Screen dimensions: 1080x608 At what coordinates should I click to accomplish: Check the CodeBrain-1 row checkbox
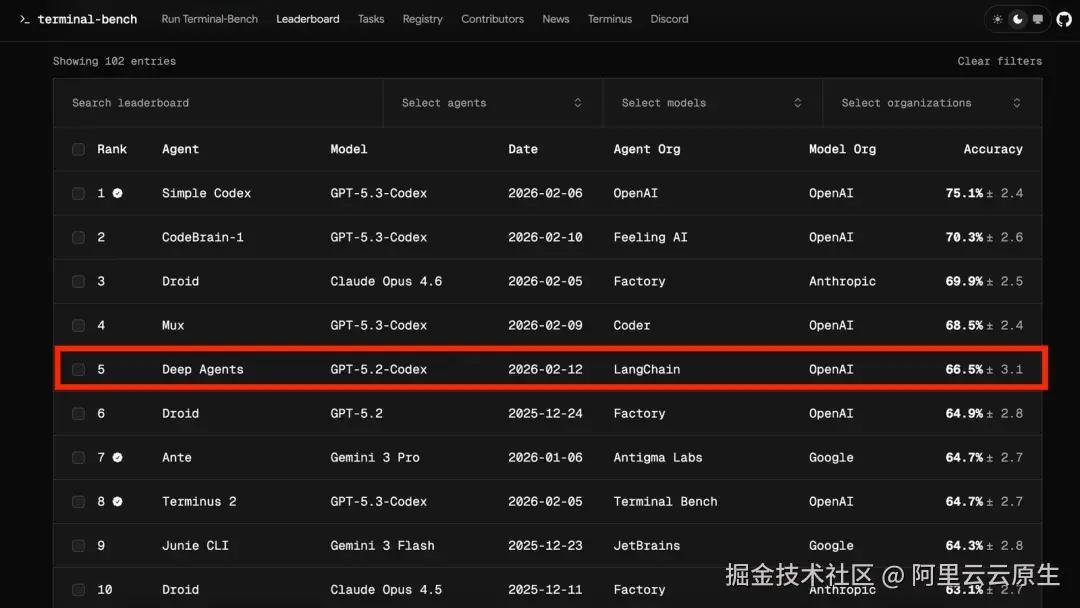79,238
